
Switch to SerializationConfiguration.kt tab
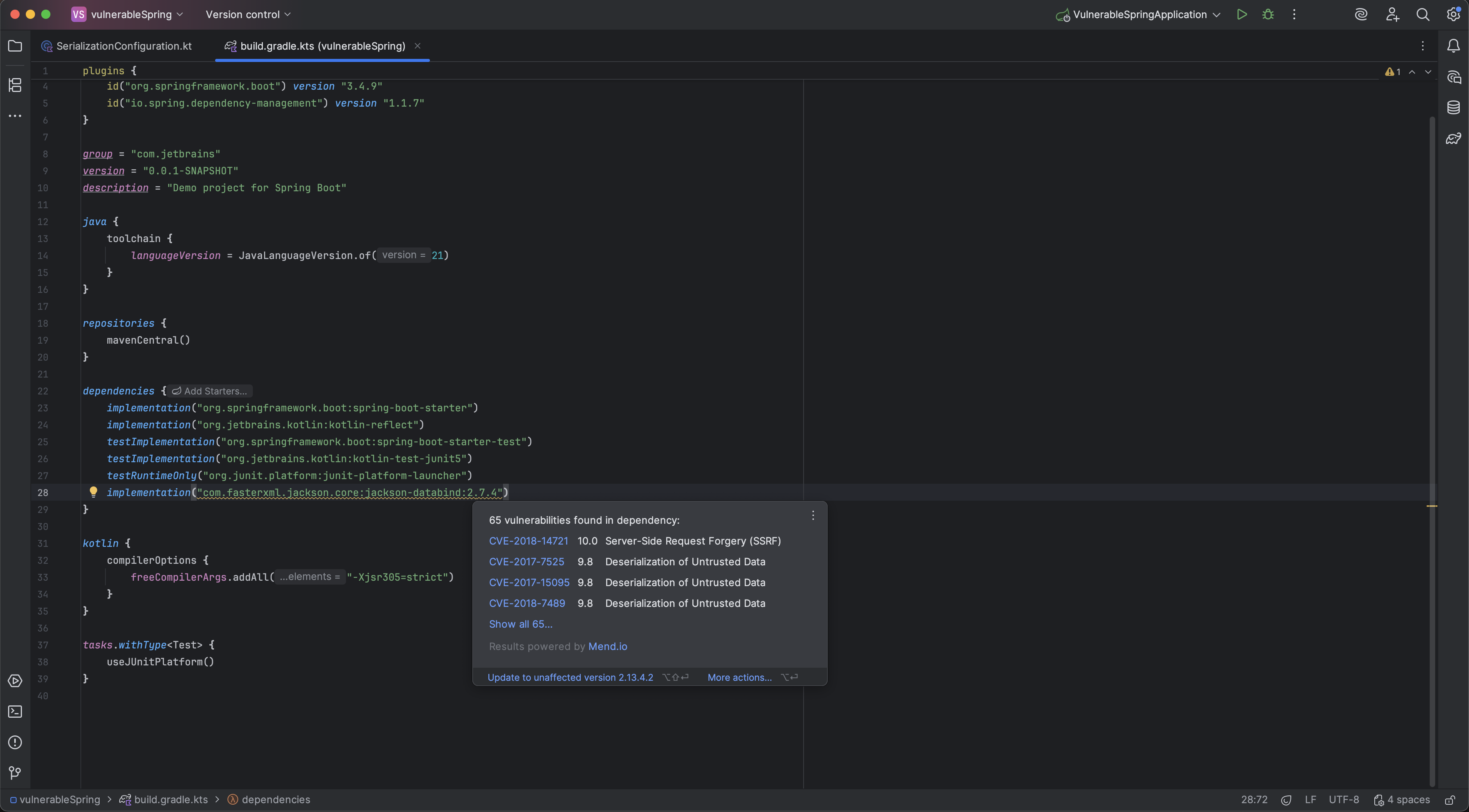[x=124, y=46]
